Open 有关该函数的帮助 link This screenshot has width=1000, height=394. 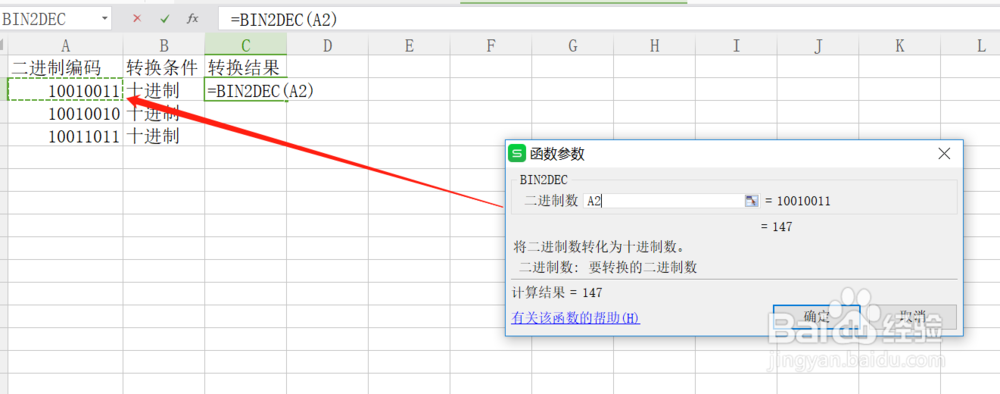(575, 317)
